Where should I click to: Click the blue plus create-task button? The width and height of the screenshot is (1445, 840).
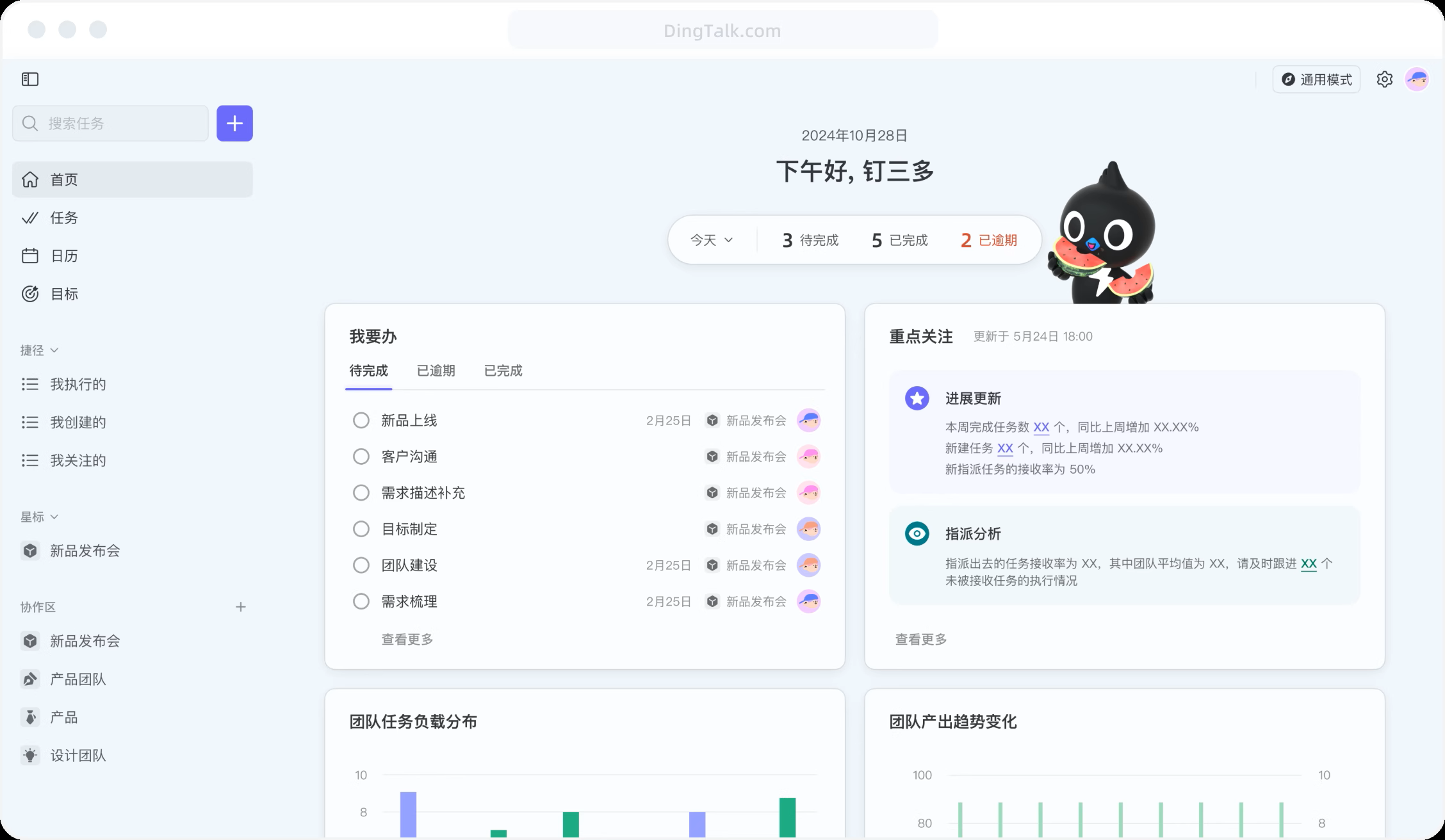tap(234, 123)
